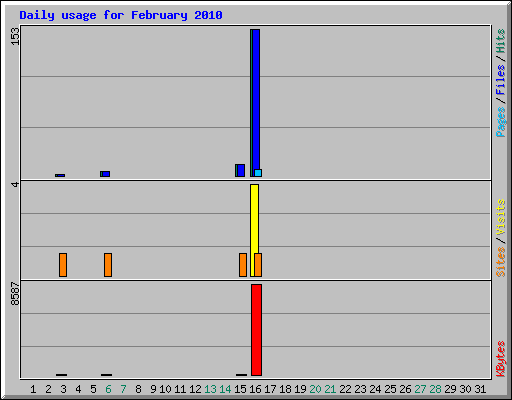Select the blue Files bar for day 15
This screenshot has height=400, width=512.
tap(241, 170)
